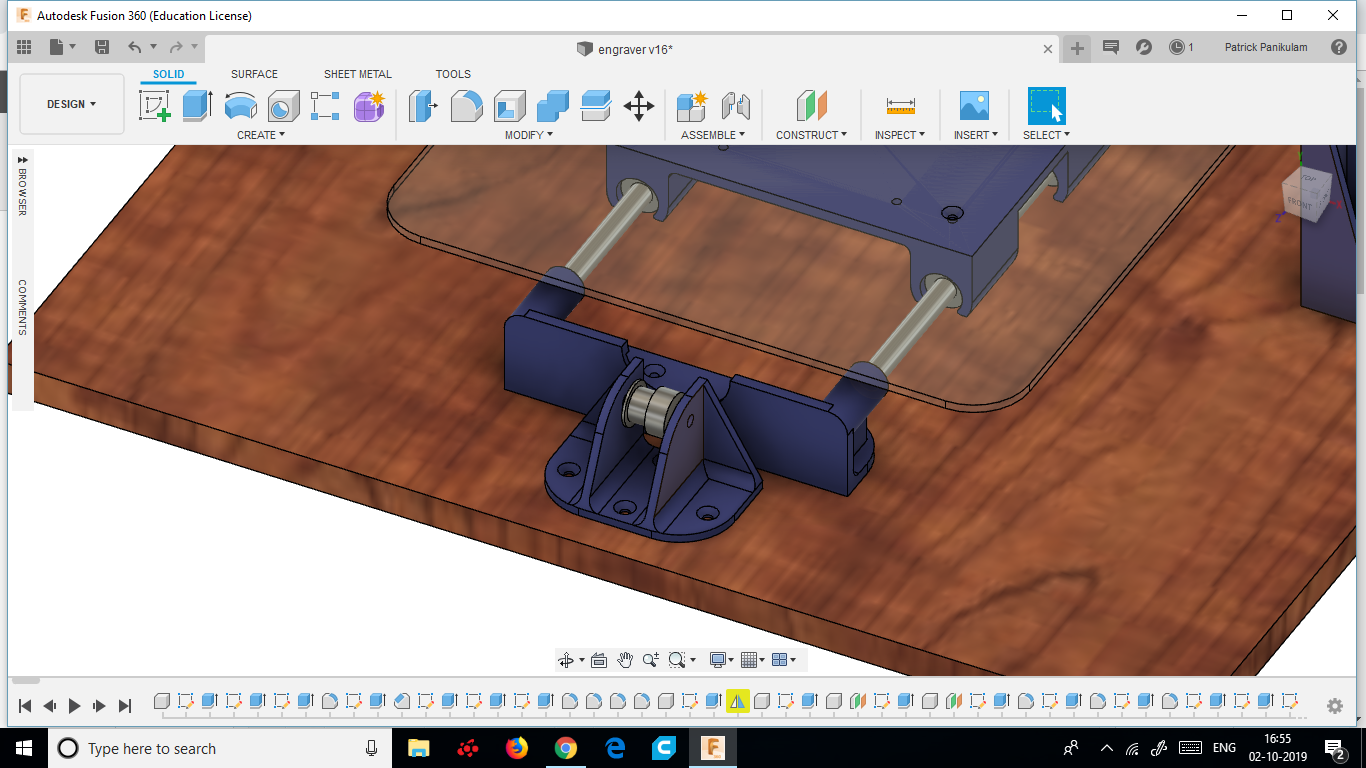
Task: Activate the Pan tool in the navigation bar
Action: pos(625,659)
